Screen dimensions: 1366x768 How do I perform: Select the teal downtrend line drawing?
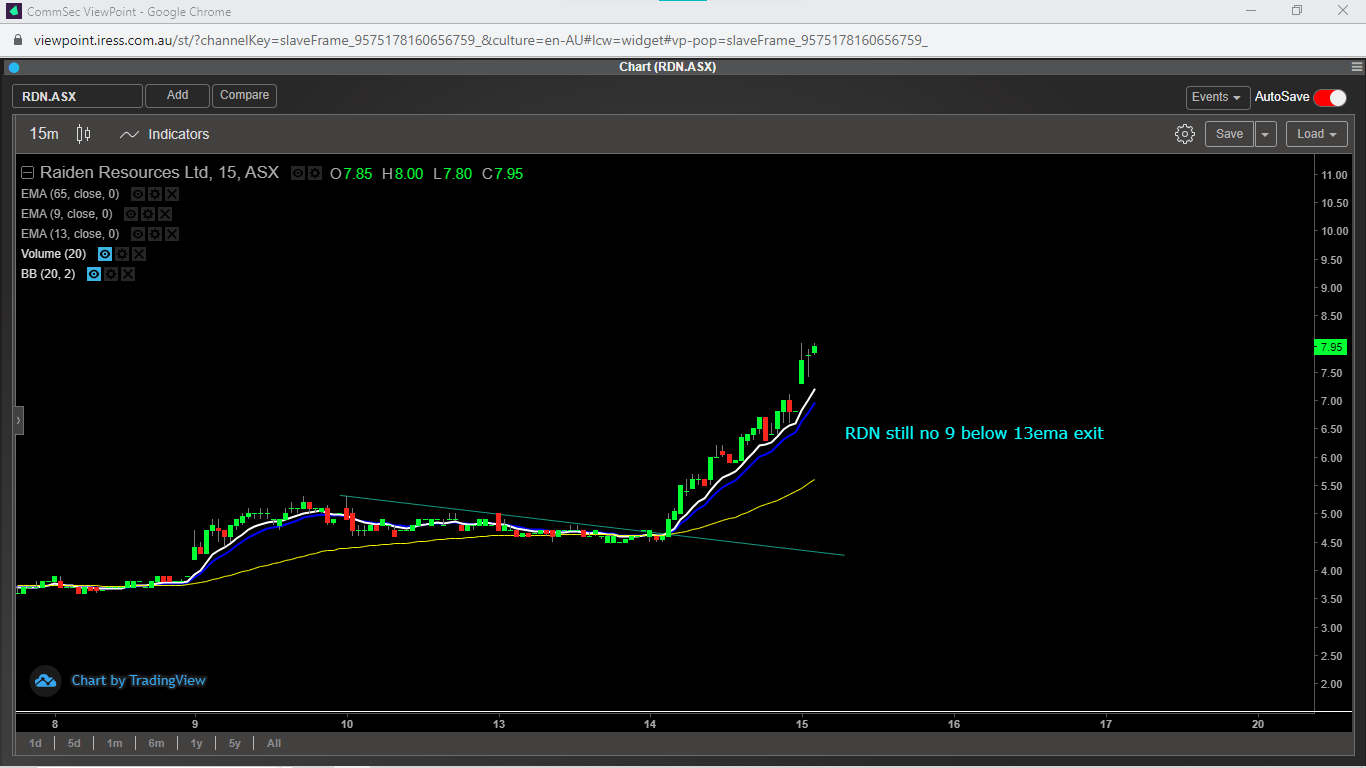(x=593, y=525)
